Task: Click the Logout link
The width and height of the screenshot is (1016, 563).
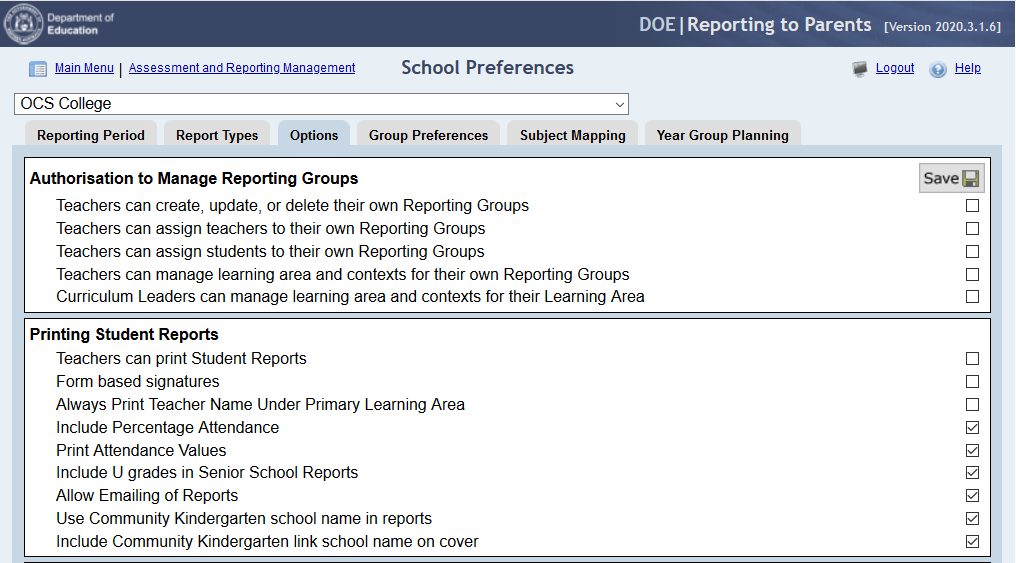Action: click(895, 68)
